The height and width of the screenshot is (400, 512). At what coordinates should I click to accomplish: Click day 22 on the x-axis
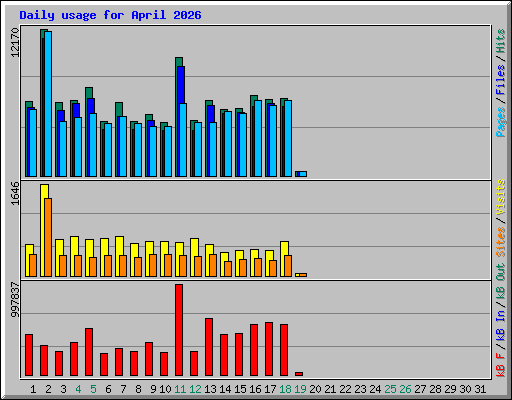pos(345,389)
